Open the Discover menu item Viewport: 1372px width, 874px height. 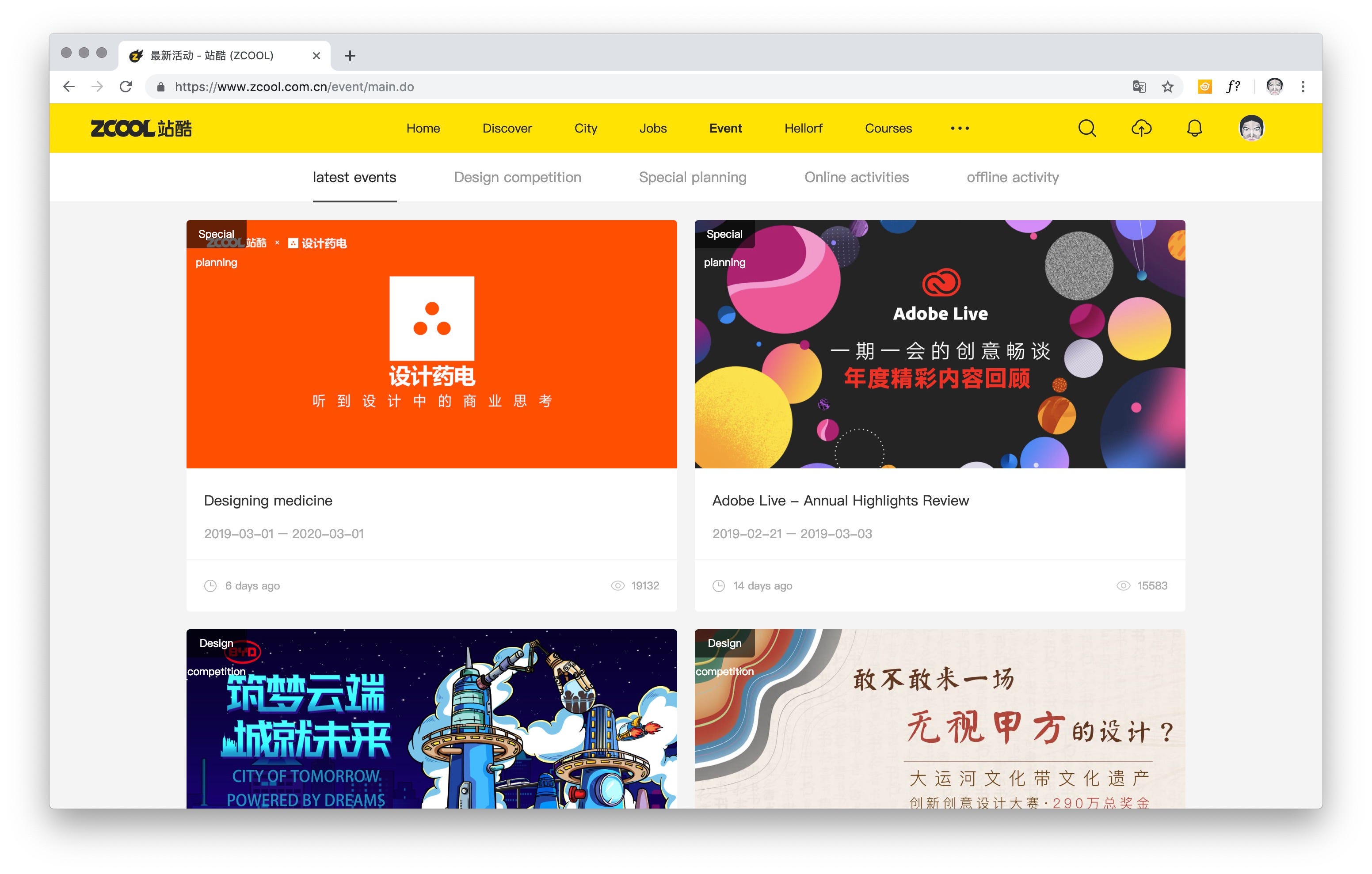pos(507,128)
